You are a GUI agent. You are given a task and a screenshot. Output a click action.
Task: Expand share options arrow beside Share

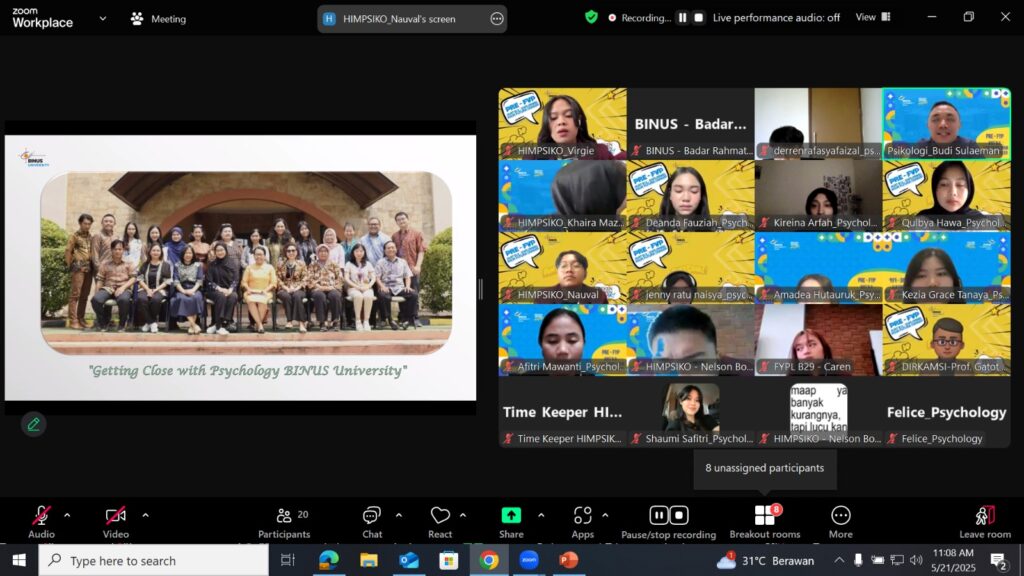pyautogui.click(x=541, y=515)
